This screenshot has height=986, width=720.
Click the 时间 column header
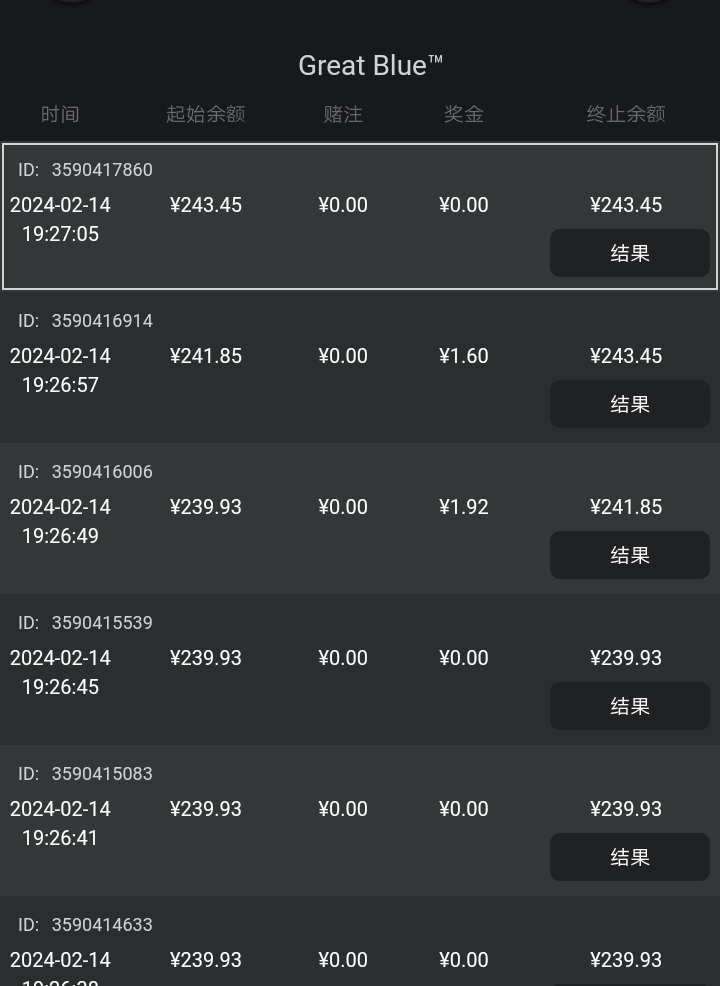point(60,114)
